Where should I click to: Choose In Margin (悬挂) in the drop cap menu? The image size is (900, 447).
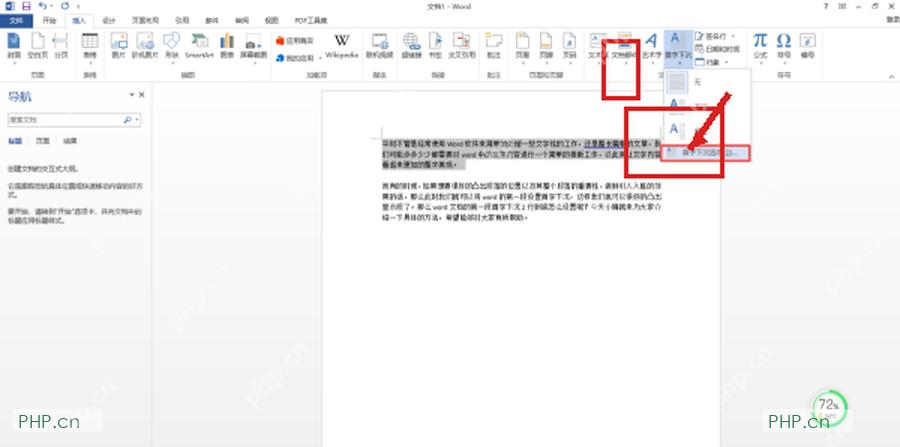pyautogui.click(x=707, y=130)
